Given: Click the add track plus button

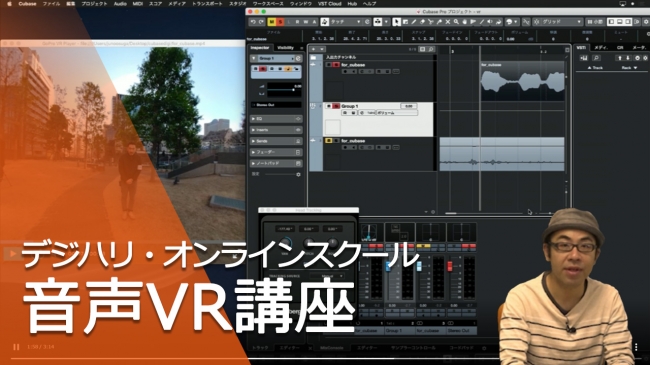Looking at the screenshot, I should coord(313,49).
